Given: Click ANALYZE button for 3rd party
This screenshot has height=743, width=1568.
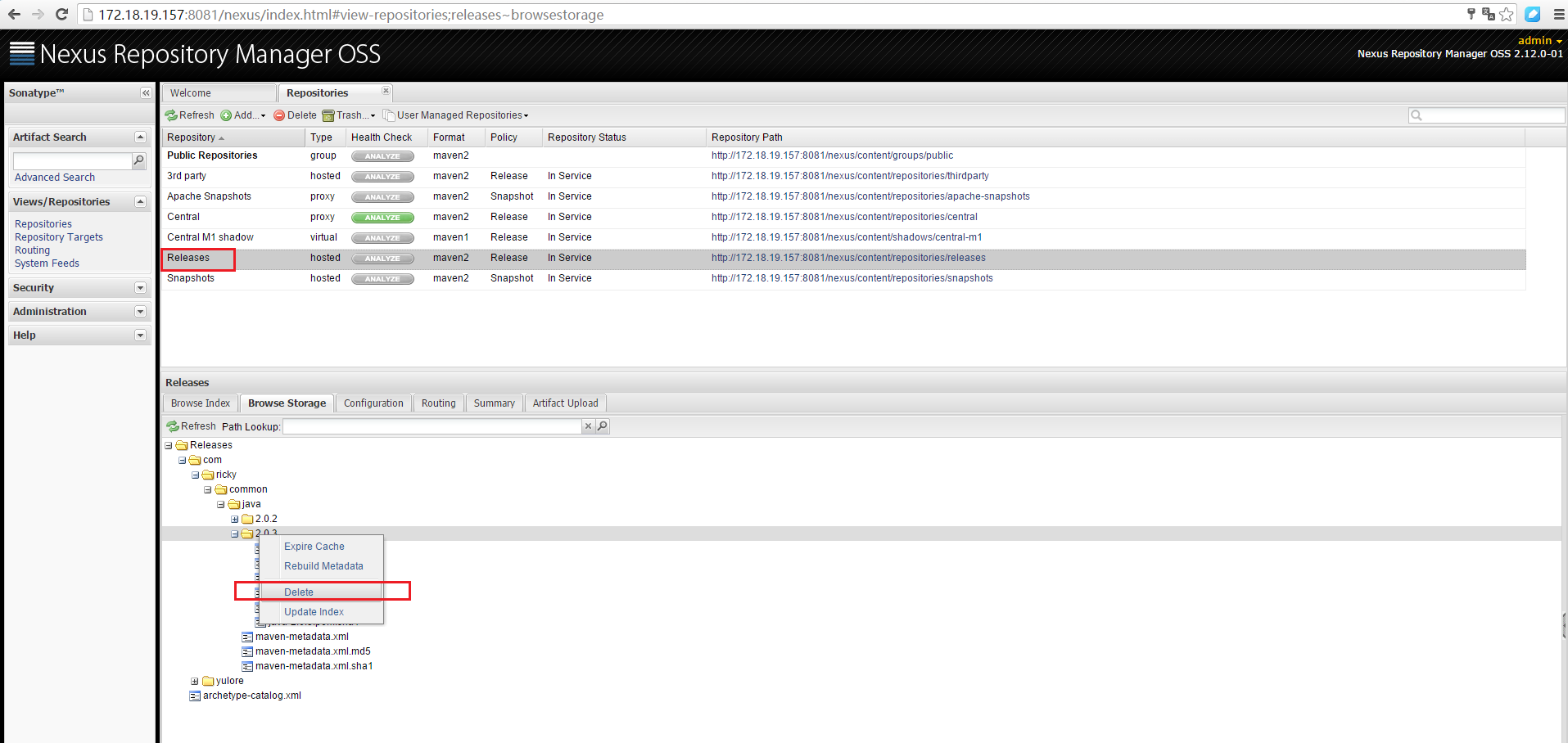Looking at the screenshot, I should click(382, 177).
